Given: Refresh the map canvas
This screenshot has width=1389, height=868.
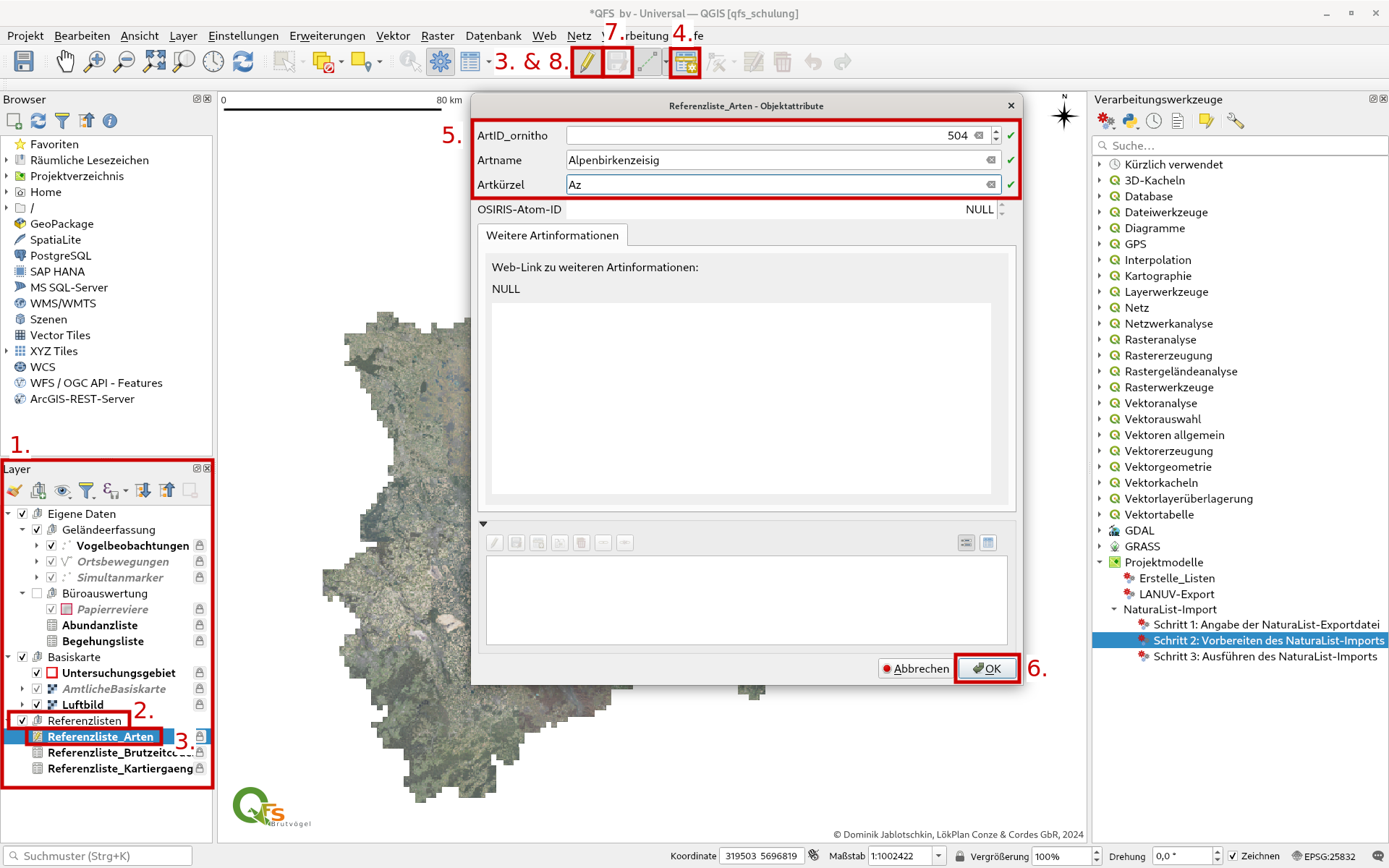Looking at the screenshot, I should tap(243, 62).
